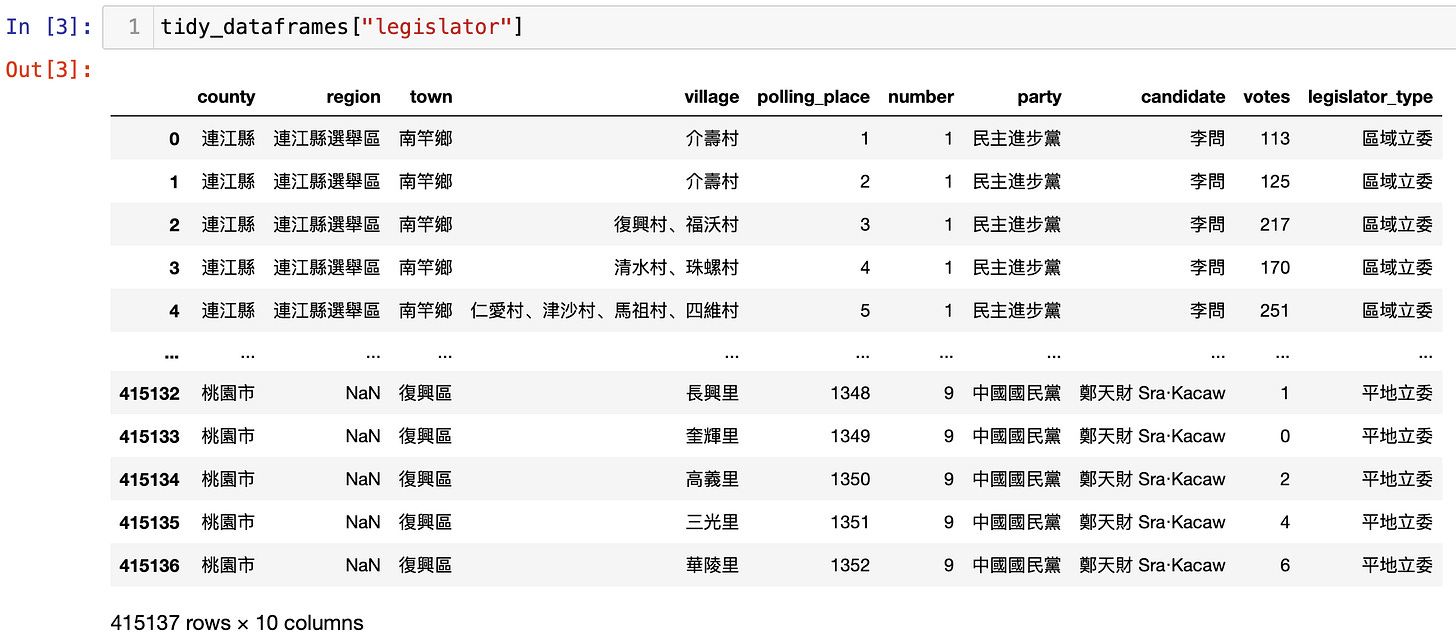Click the "candidate" column header
The height and width of the screenshot is (643, 1456).
pos(1183,97)
